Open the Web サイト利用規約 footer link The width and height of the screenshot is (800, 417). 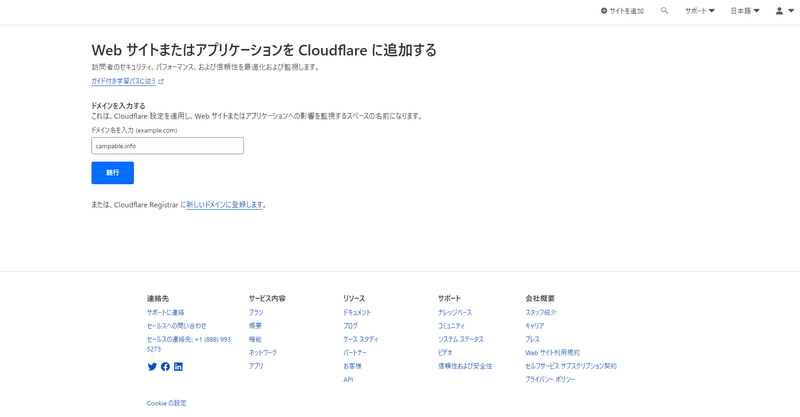click(x=553, y=353)
